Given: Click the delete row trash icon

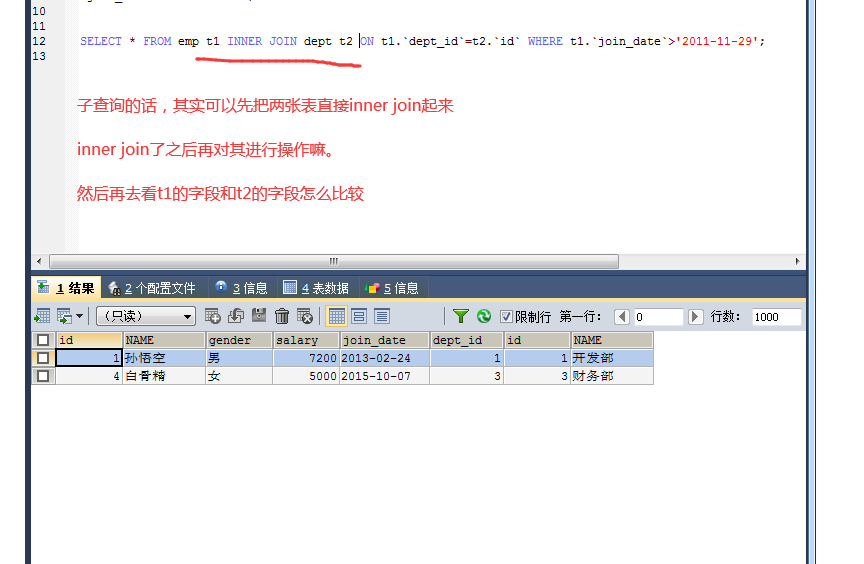Looking at the screenshot, I should tap(282, 316).
